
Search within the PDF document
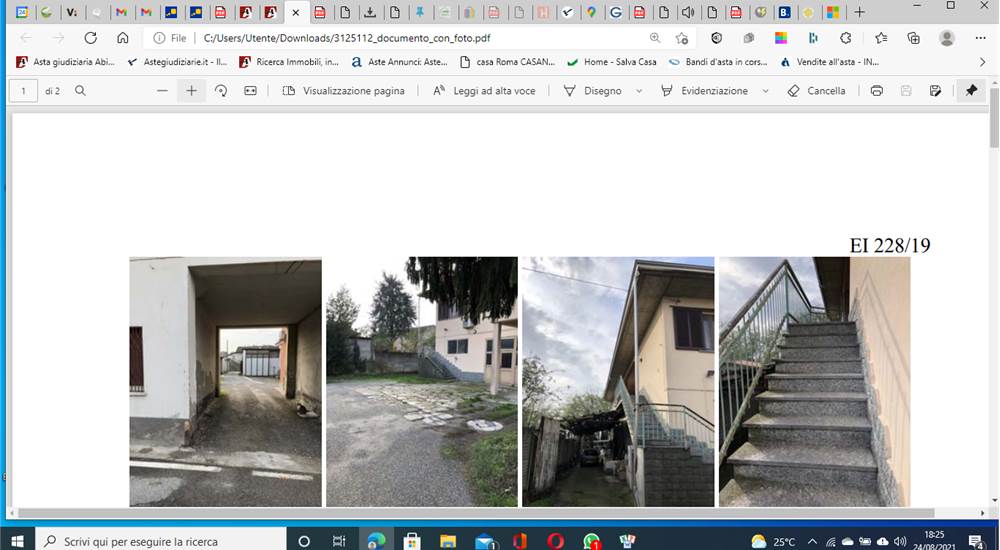(80, 91)
